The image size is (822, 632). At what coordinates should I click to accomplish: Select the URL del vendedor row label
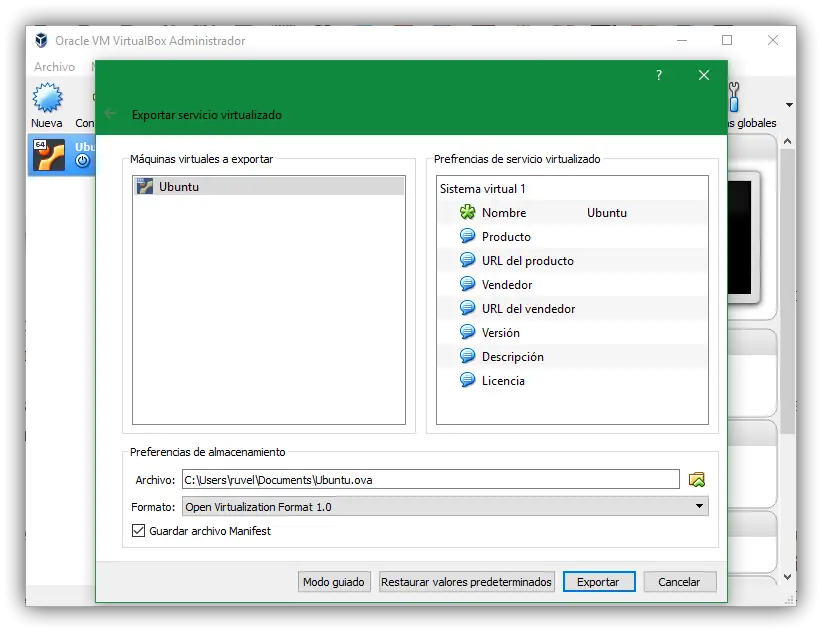[528, 309]
